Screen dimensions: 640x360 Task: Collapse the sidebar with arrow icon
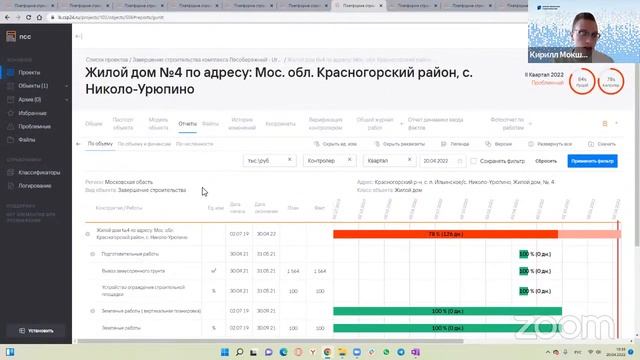[x=79, y=36]
